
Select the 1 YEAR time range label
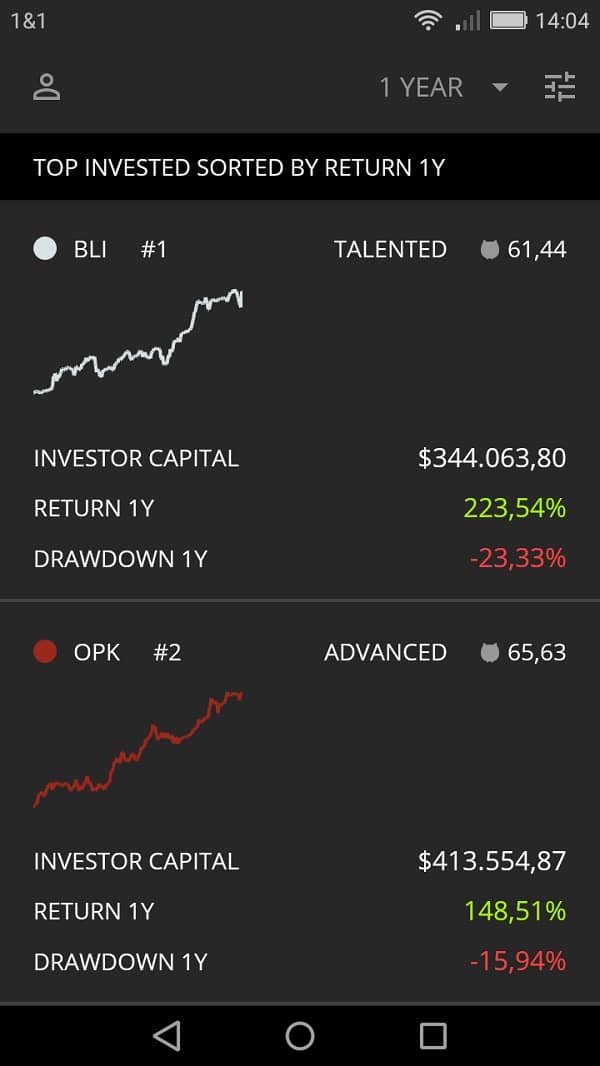pyautogui.click(x=421, y=87)
